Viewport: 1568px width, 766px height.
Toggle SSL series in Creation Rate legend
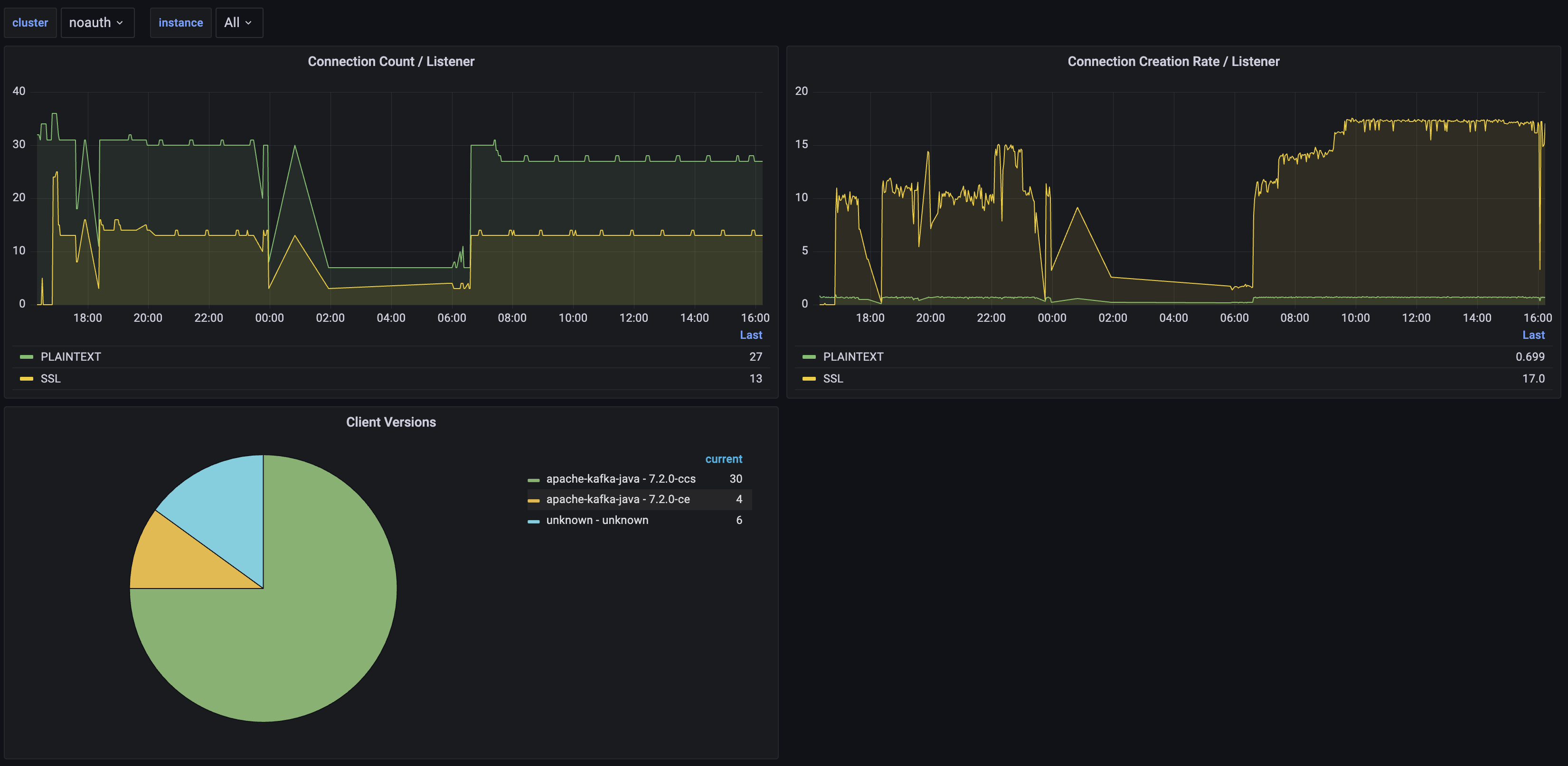tap(833, 378)
